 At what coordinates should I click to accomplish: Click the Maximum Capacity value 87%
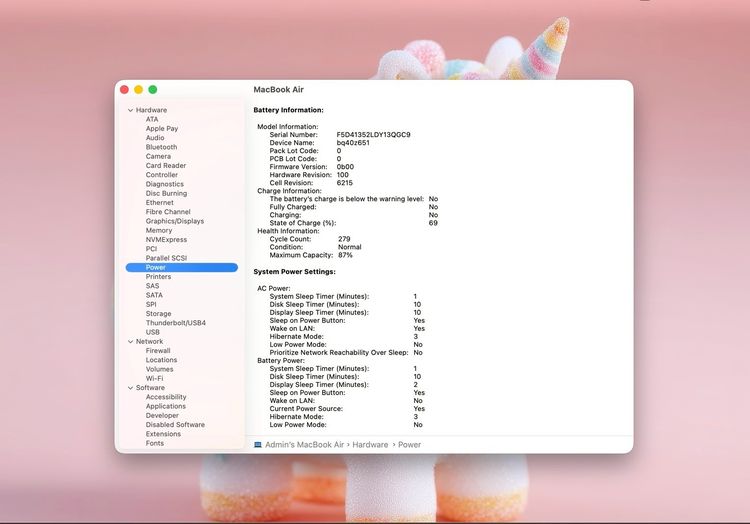(x=345, y=255)
